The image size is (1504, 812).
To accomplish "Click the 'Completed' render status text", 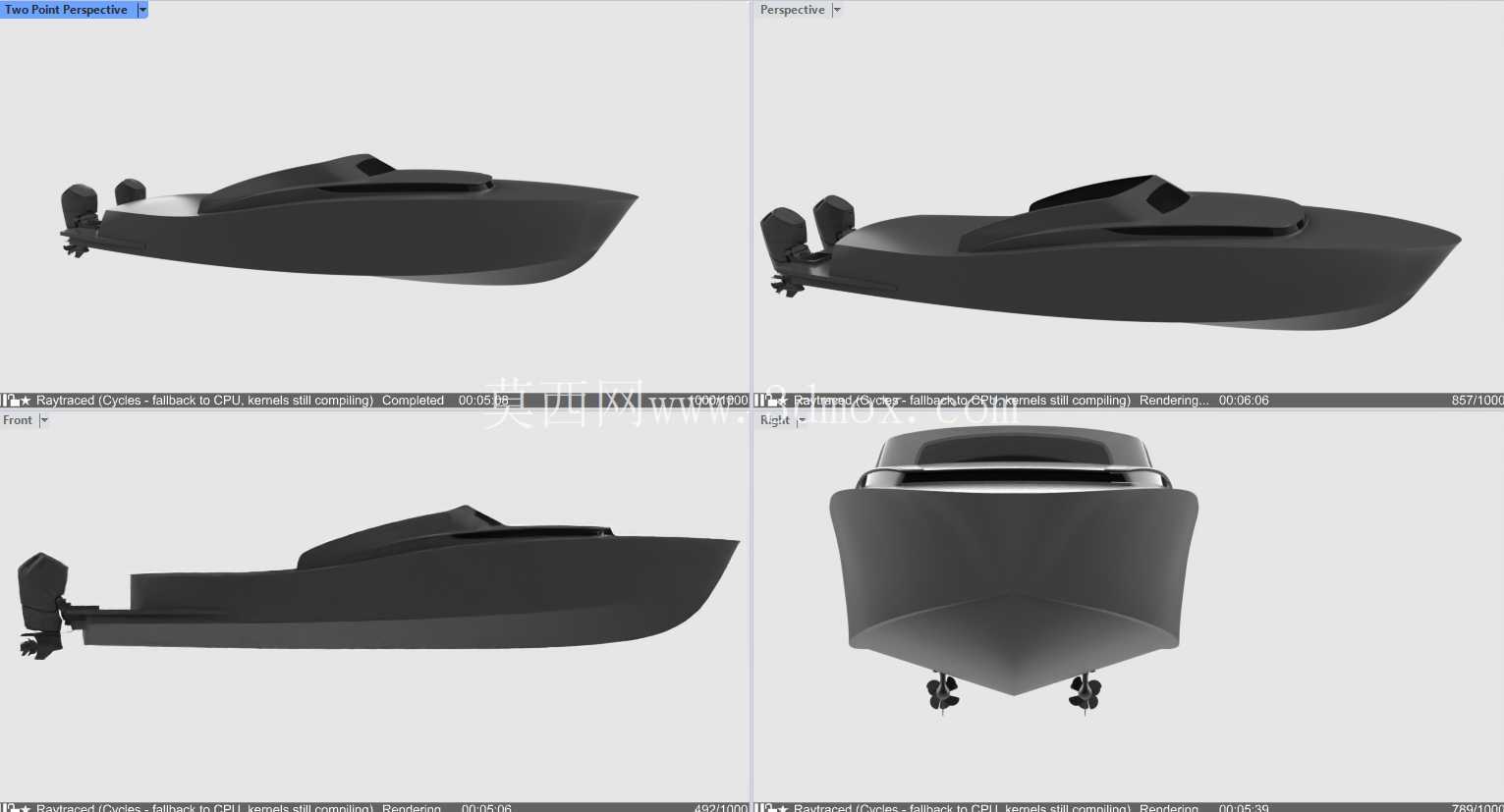I will [x=413, y=401].
